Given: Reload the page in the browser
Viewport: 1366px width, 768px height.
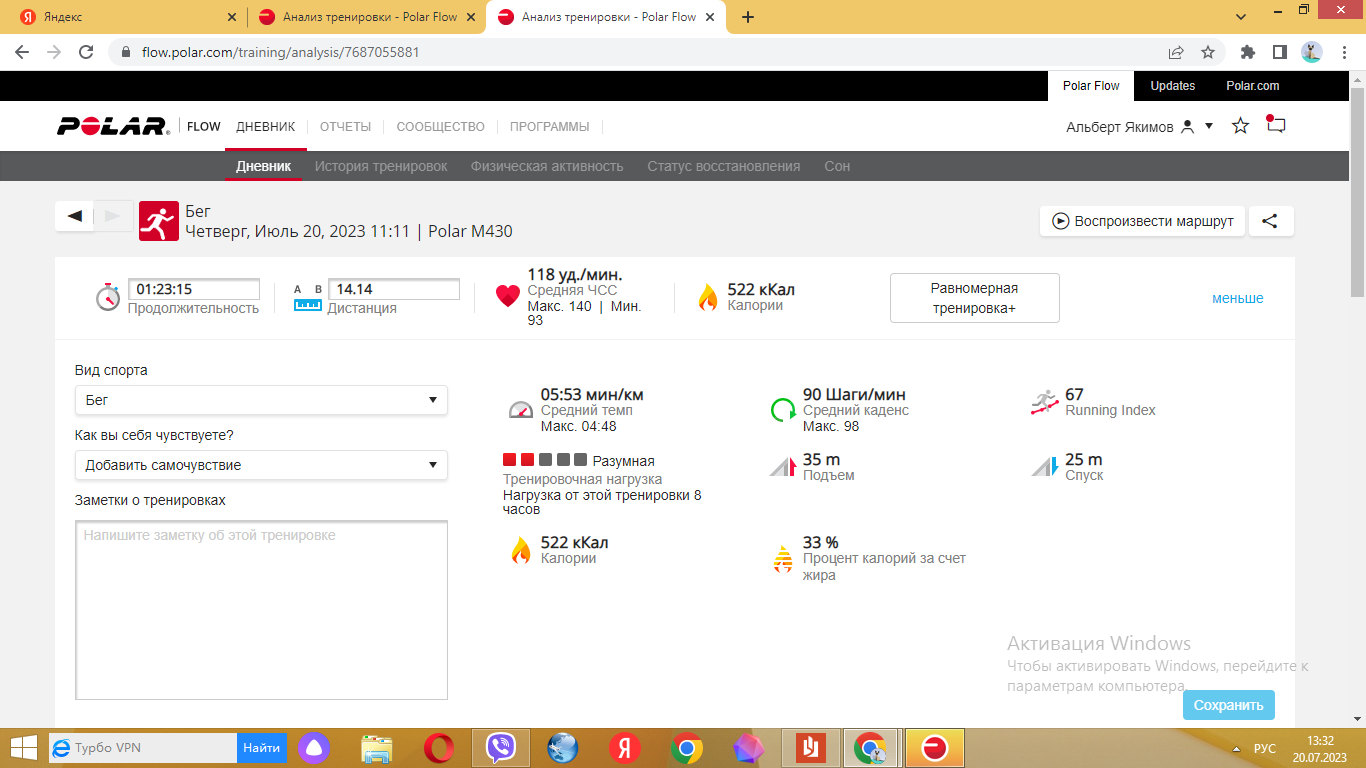Looking at the screenshot, I should click(x=86, y=52).
